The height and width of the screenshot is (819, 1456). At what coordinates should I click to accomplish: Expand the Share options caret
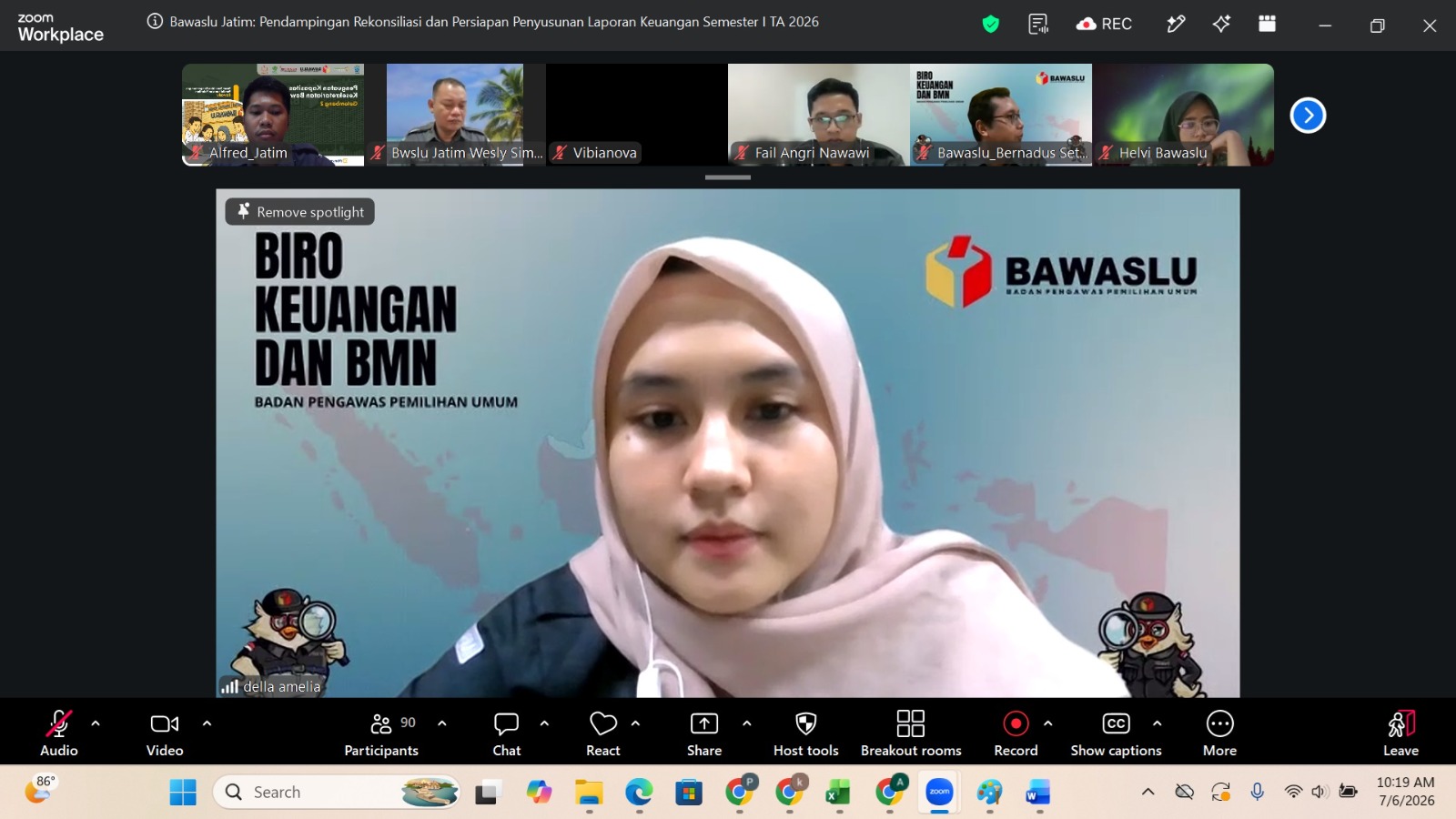[x=747, y=723]
